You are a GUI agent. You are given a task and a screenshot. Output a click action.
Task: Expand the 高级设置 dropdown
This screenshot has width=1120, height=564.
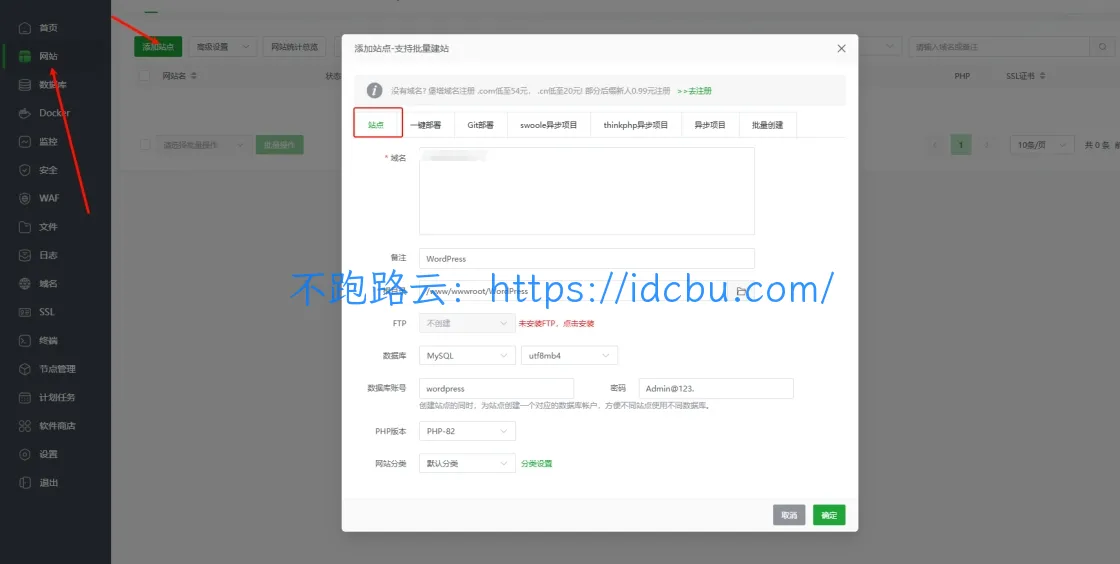[x=223, y=46]
